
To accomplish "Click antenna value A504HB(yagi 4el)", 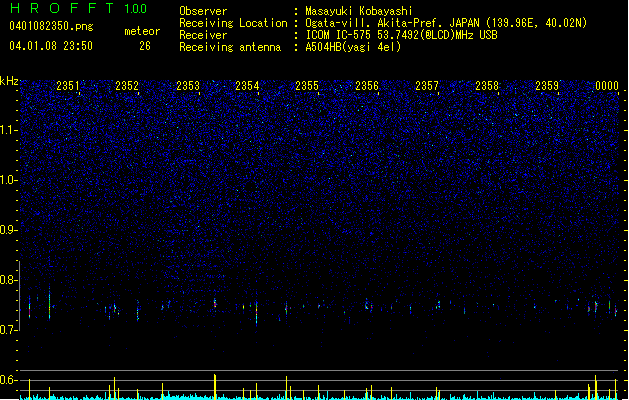I will 353,47.
